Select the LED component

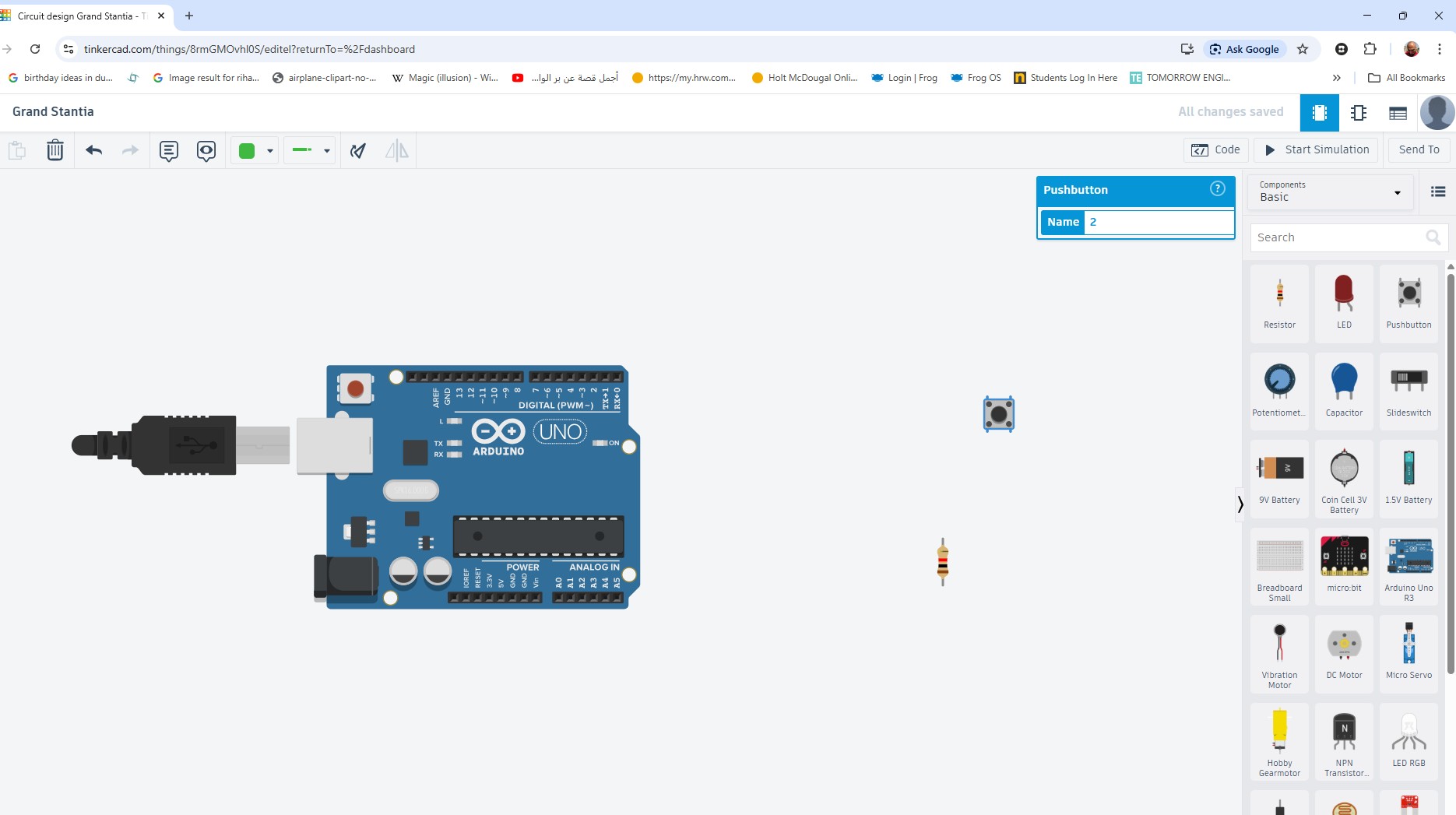tap(1344, 304)
